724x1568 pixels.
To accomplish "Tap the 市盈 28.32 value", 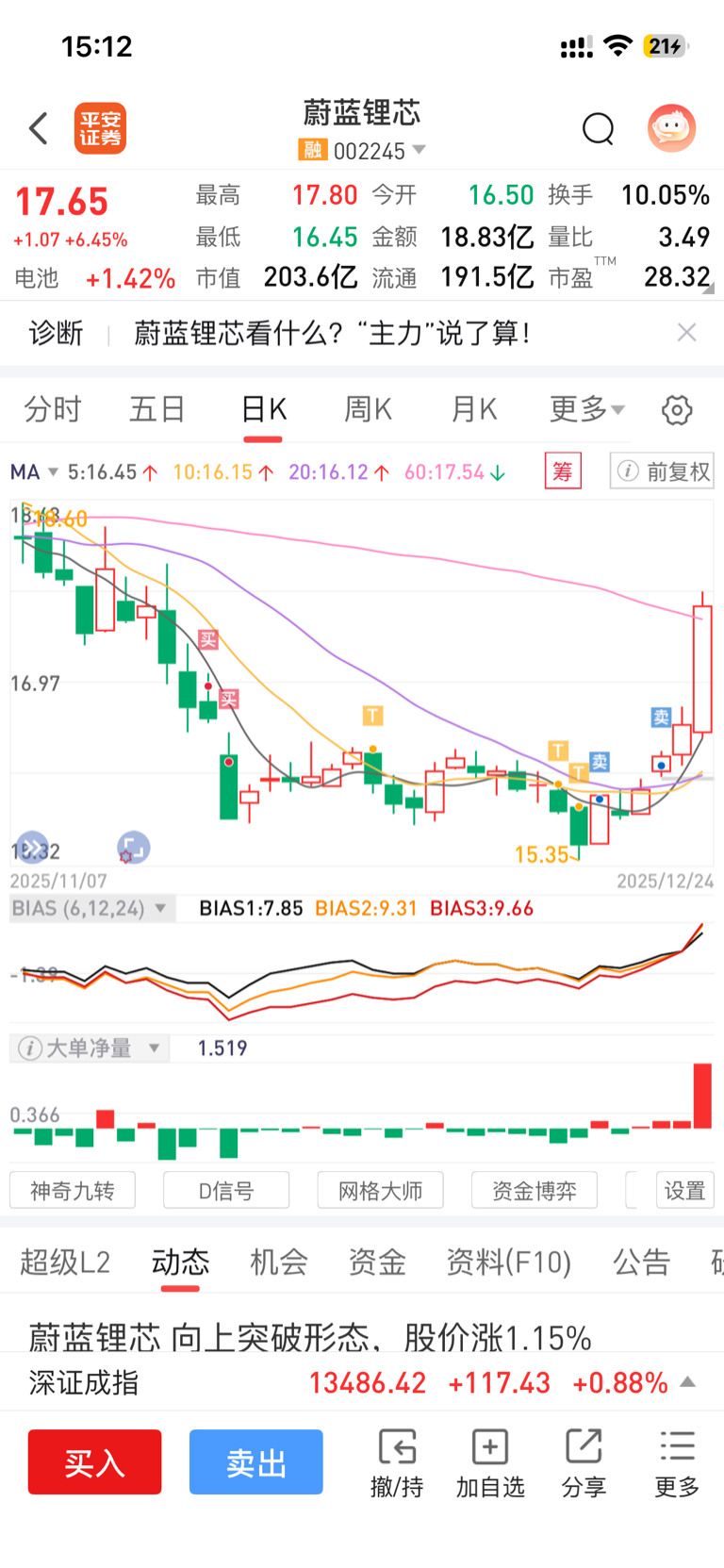I will coord(677,276).
